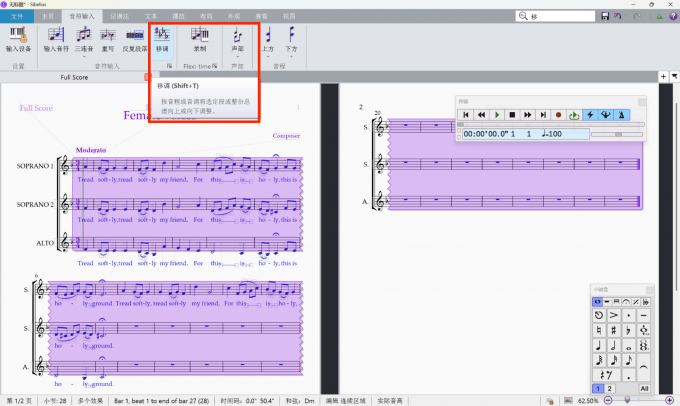The width and height of the screenshot is (680, 406).
Task: Switch to the 布局 layout tab
Action: (x=206, y=16)
